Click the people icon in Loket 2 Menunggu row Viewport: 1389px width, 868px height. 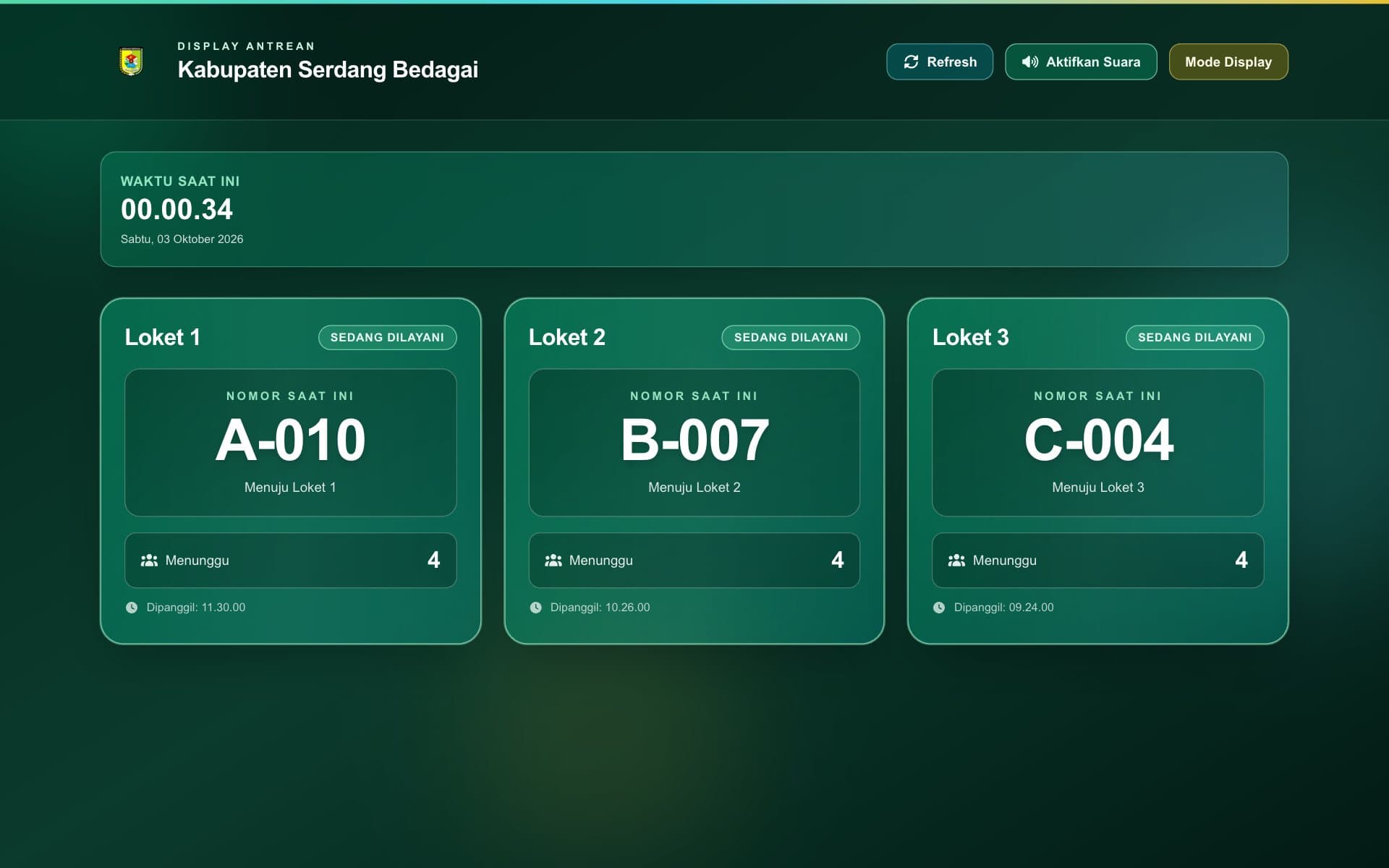click(553, 561)
